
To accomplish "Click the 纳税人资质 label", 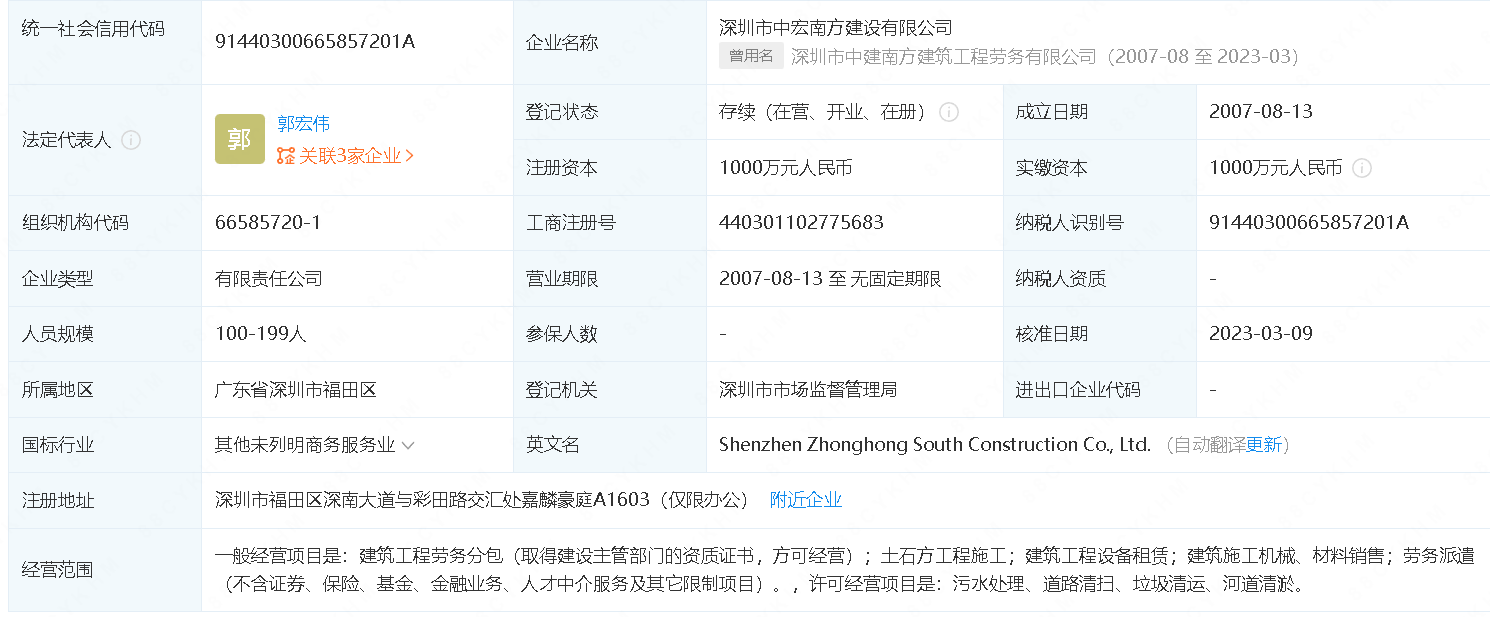I will [x=1061, y=279].
